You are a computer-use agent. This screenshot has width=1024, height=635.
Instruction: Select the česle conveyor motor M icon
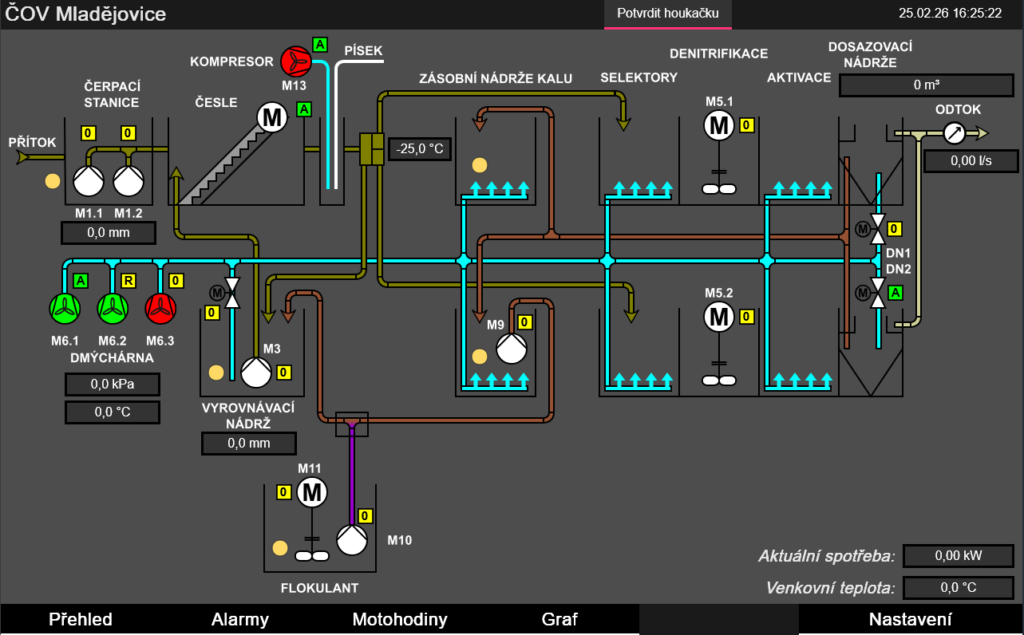tap(272, 118)
